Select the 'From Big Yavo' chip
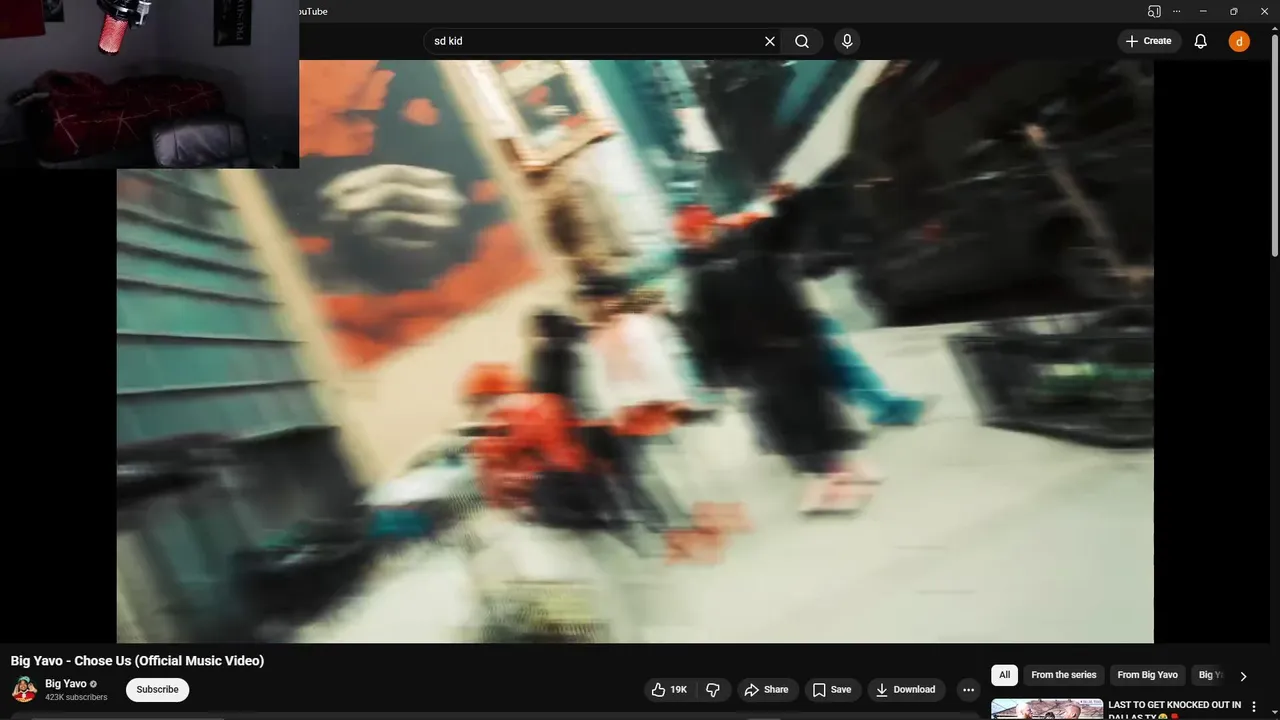The image size is (1280, 720). pyautogui.click(x=1148, y=675)
